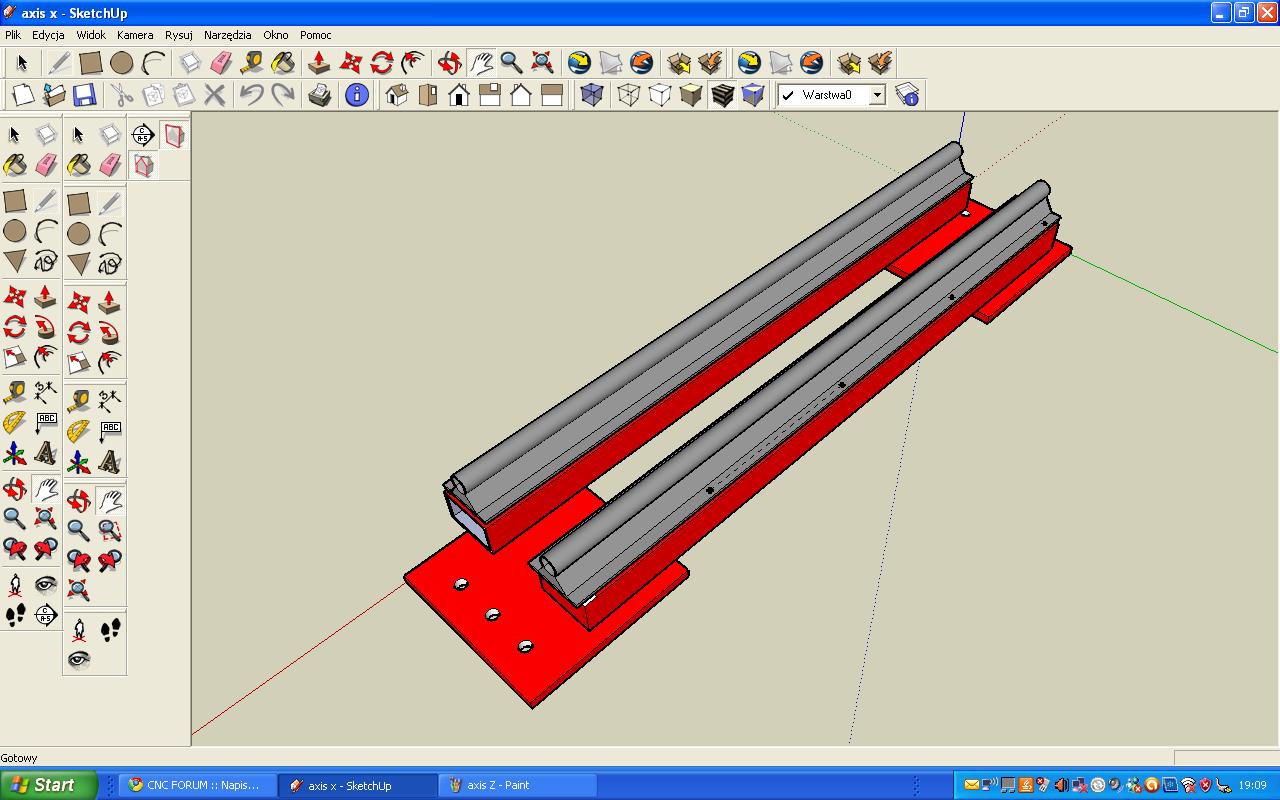Switch to Iso view house icon
This screenshot has height=800, width=1280.
click(x=397, y=95)
